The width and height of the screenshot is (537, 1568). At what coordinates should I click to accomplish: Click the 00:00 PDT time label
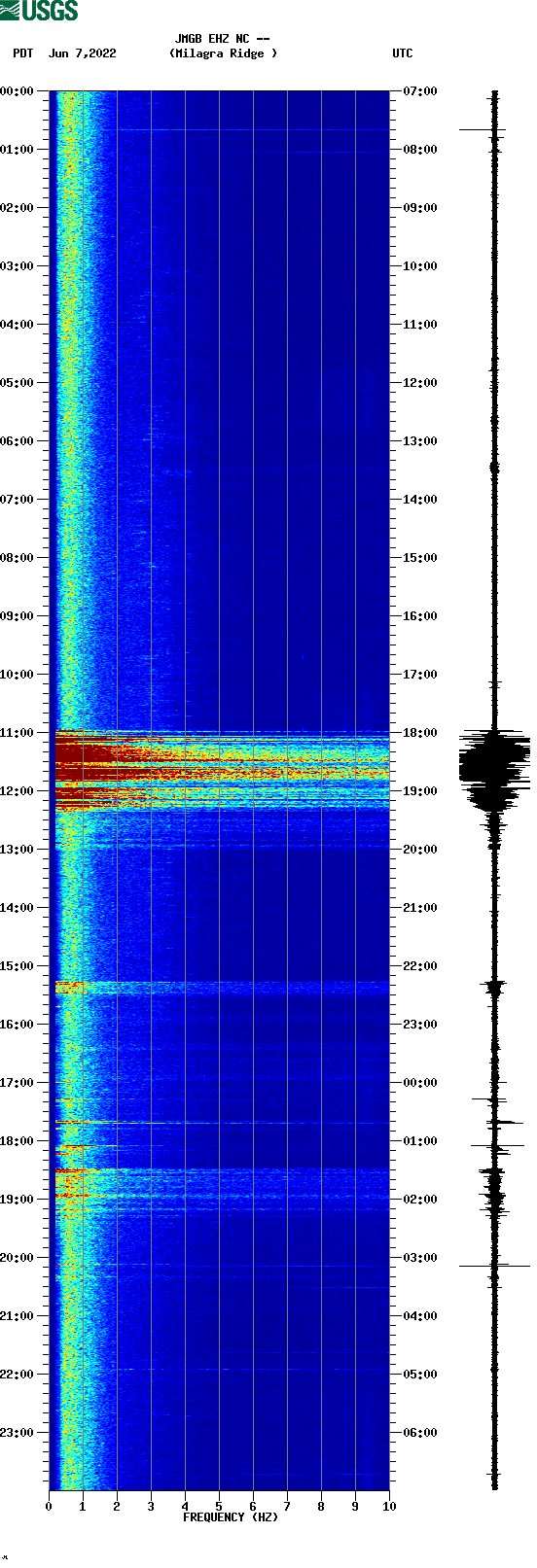[17, 91]
